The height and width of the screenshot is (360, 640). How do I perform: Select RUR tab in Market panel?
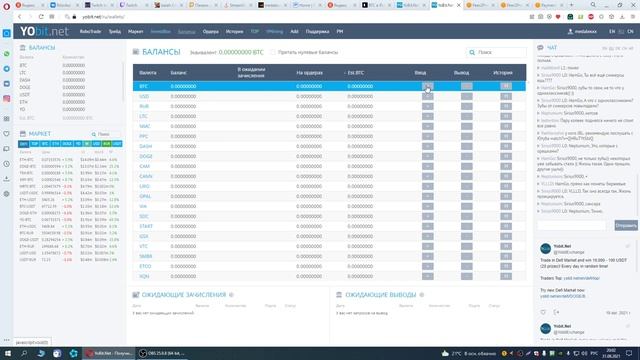tap(107, 144)
